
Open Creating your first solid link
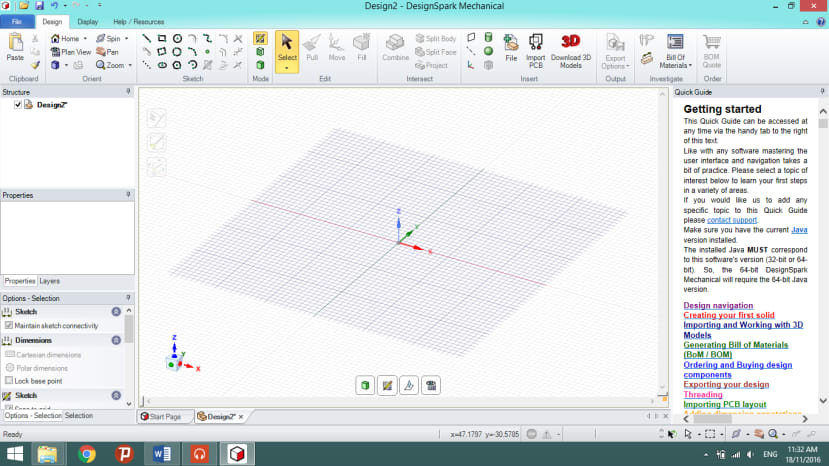pyautogui.click(x=729, y=315)
